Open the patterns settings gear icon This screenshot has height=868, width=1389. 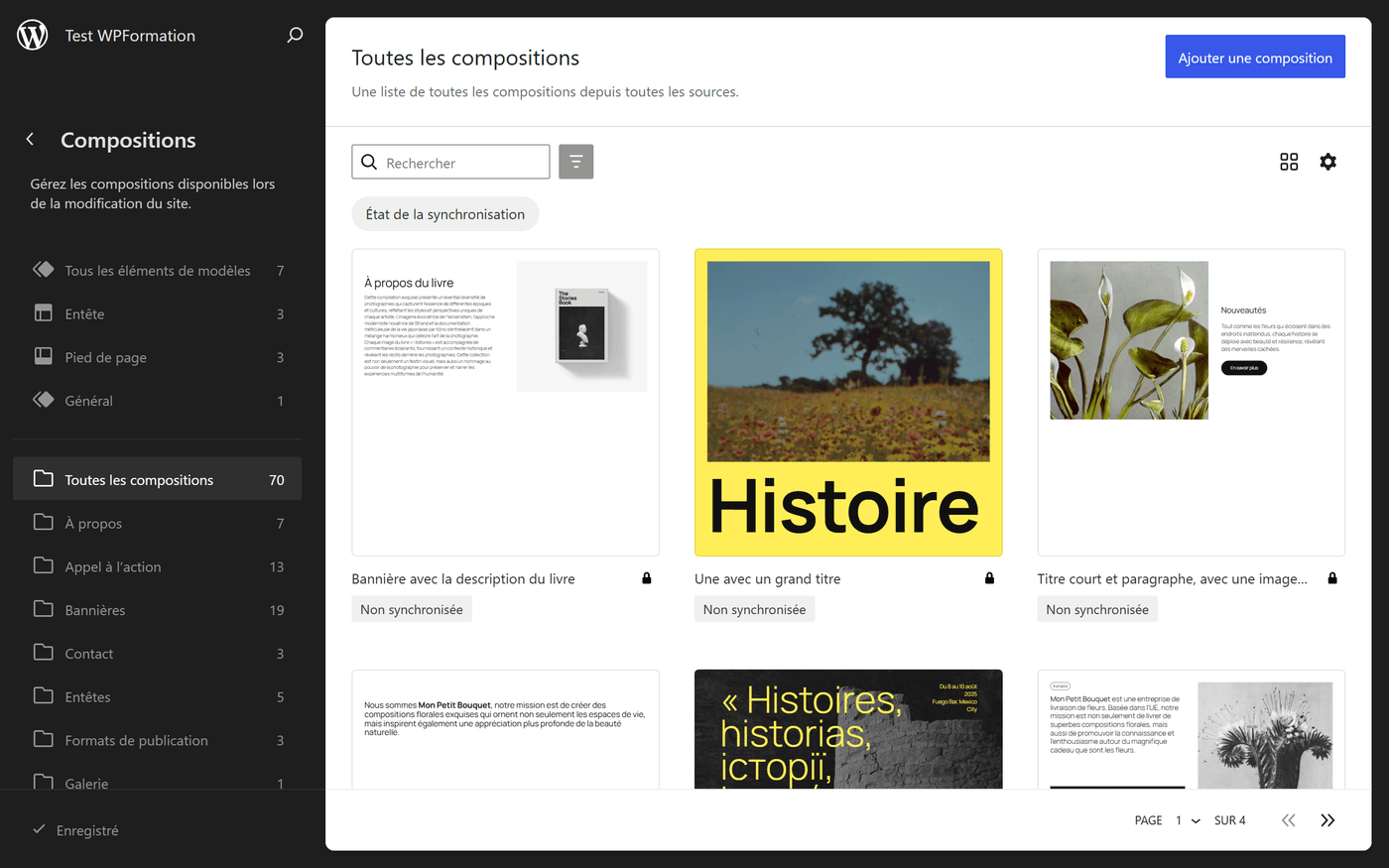pos(1328,162)
